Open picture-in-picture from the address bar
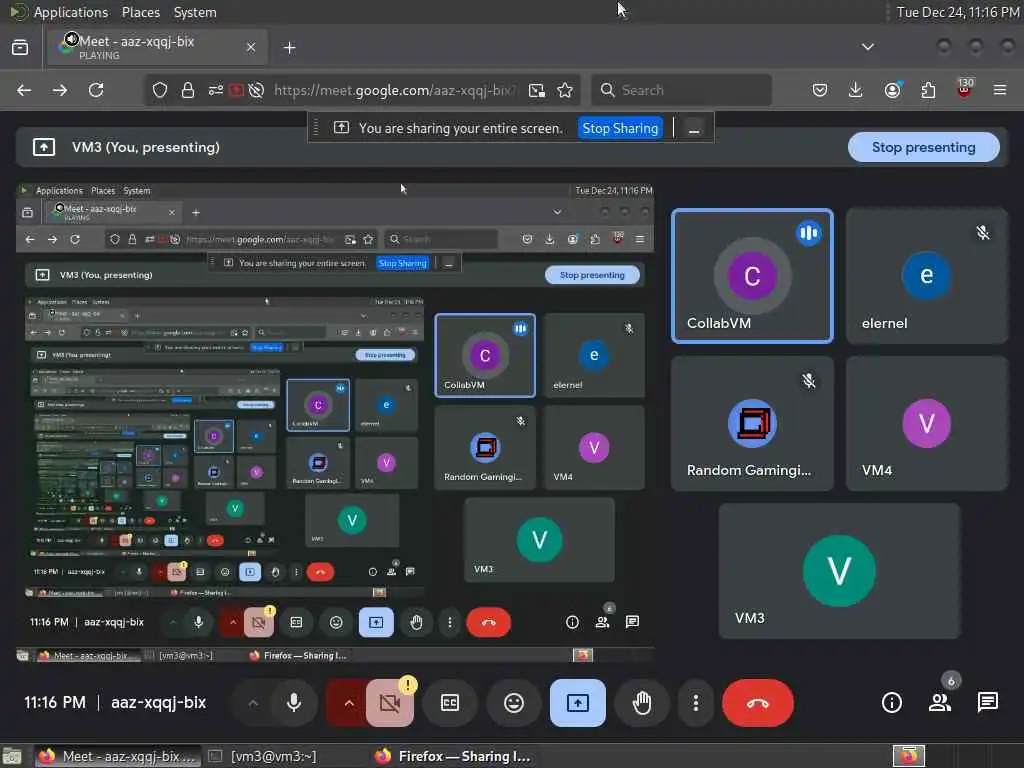Viewport: 1024px width, 768px height. click(537, 90)
